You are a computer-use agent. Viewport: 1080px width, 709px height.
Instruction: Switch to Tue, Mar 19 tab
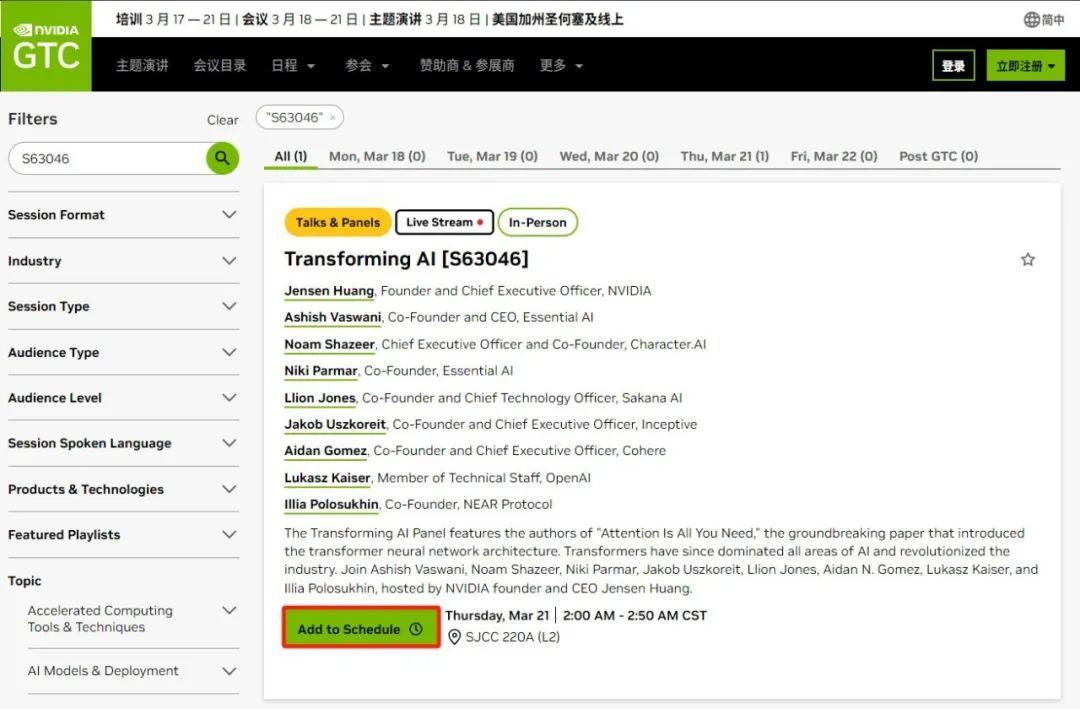[492, 156]
